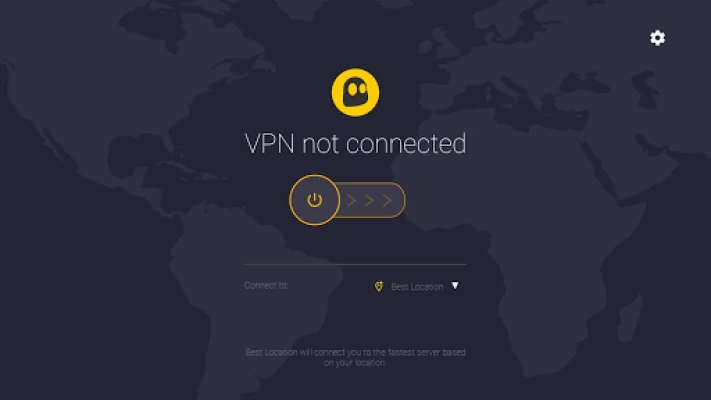This screenshot has width=711, height=400.
Task: Click the "Connect to" label
Action: pyautogui.click(x=266, y=285)
